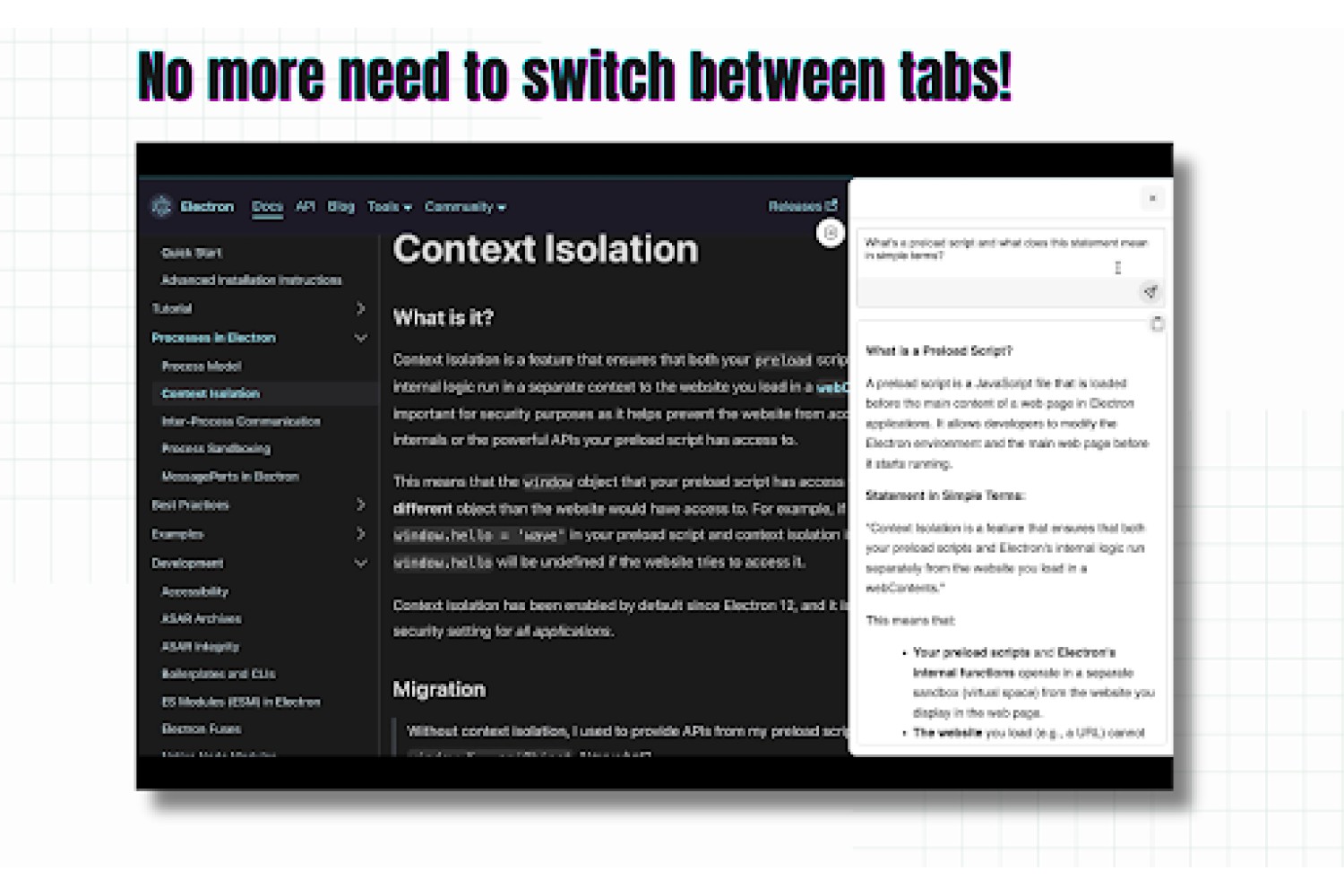Open the Blog navigation link
The height and width of the screenshot is (896, 1344).
340,206
